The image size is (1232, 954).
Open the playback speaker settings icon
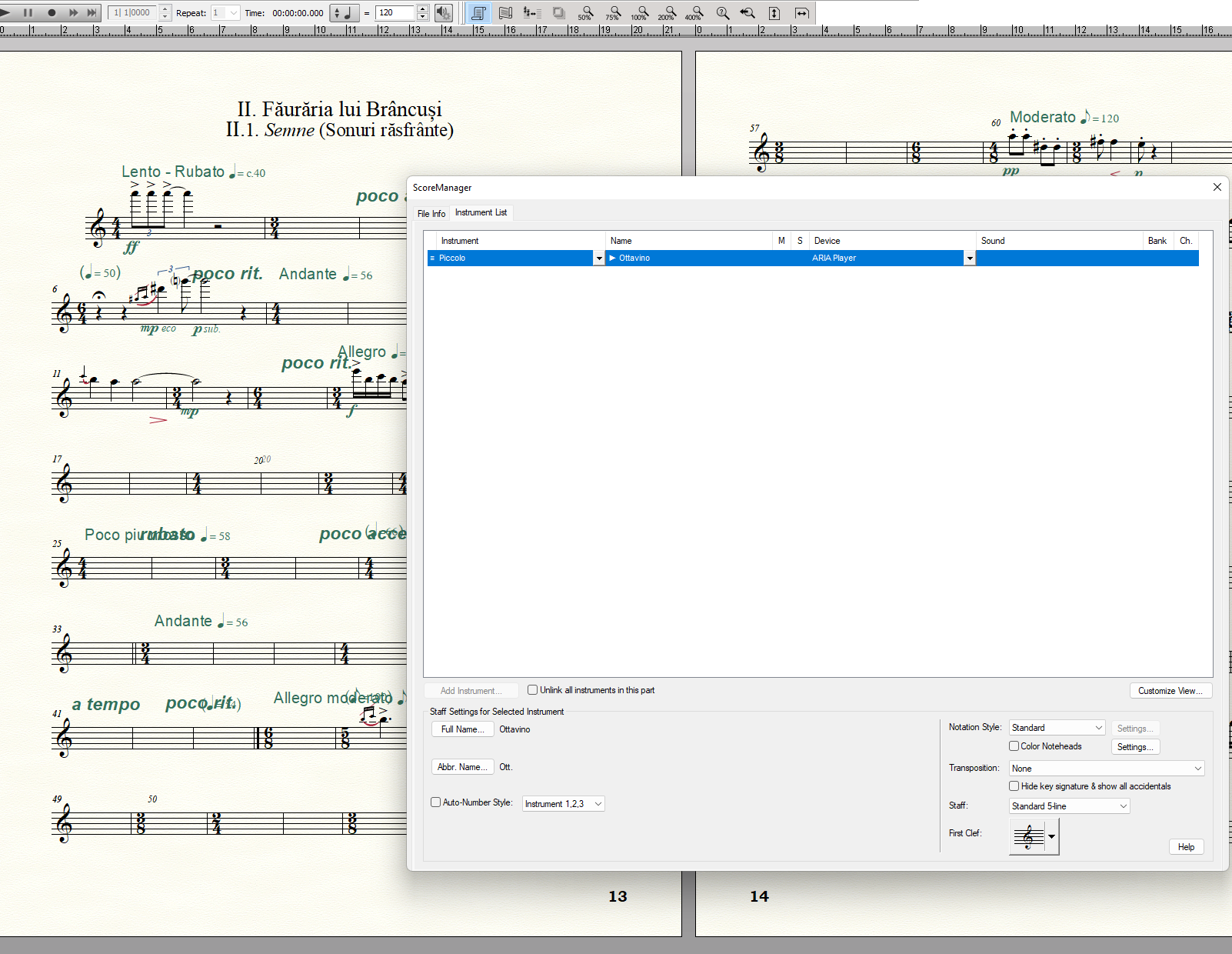[x=444, y=12]
